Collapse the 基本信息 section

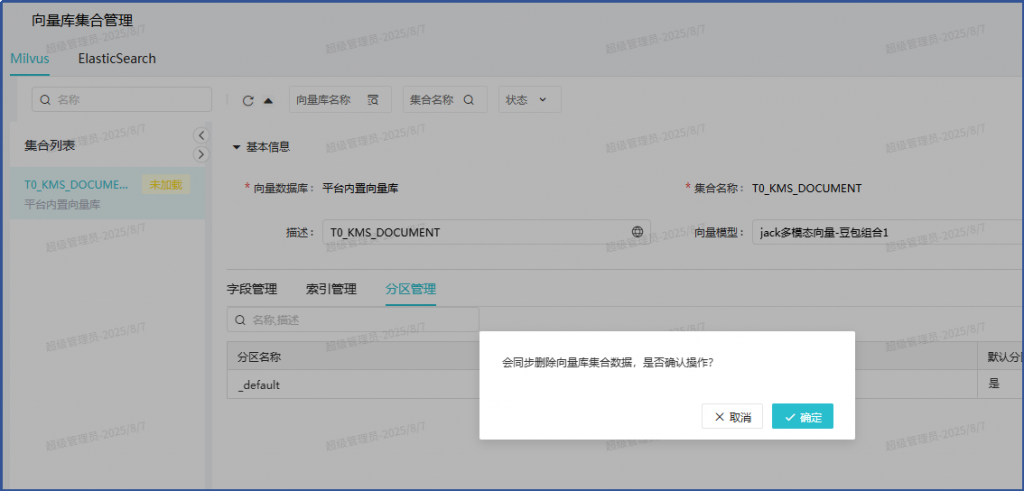pyautogui.click(x=237, y=147)
